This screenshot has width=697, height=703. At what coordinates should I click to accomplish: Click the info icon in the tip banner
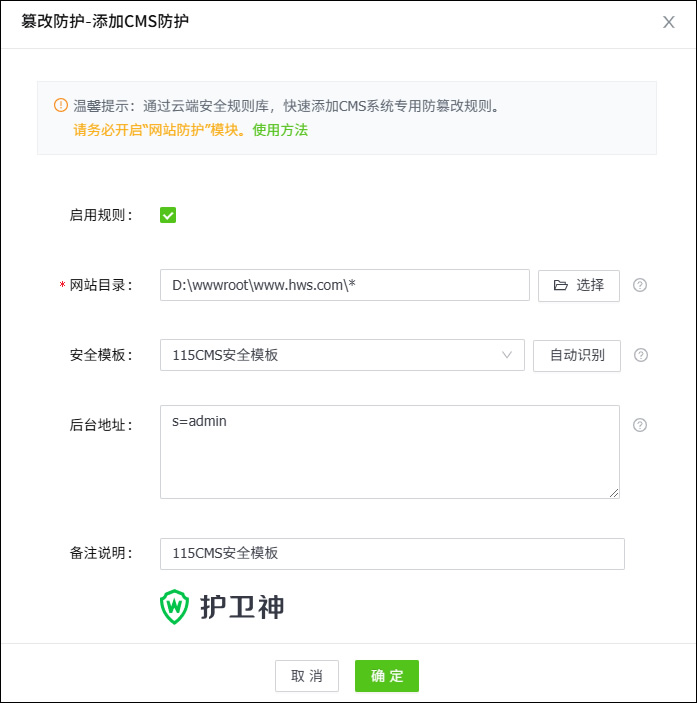[x=60, y=105]
